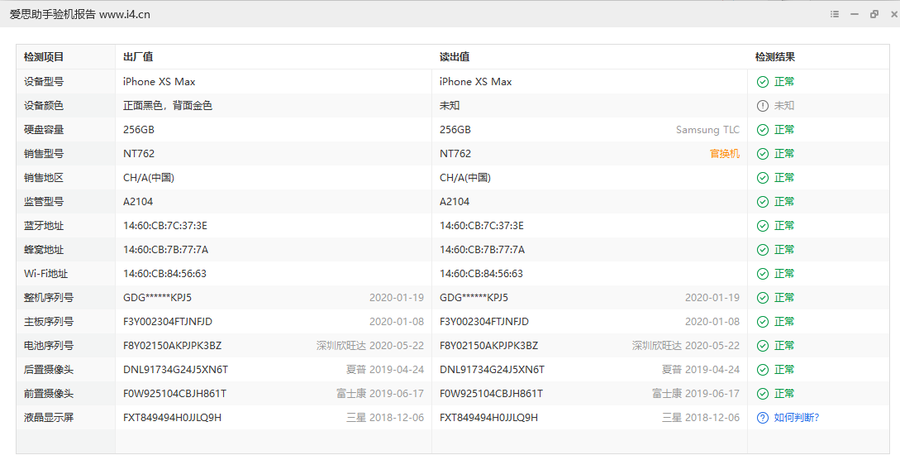Screen dimensions: 900x460
Task: Click read cellular address 14:60:CB:7B:77:7A
Action: coord(482,250)
